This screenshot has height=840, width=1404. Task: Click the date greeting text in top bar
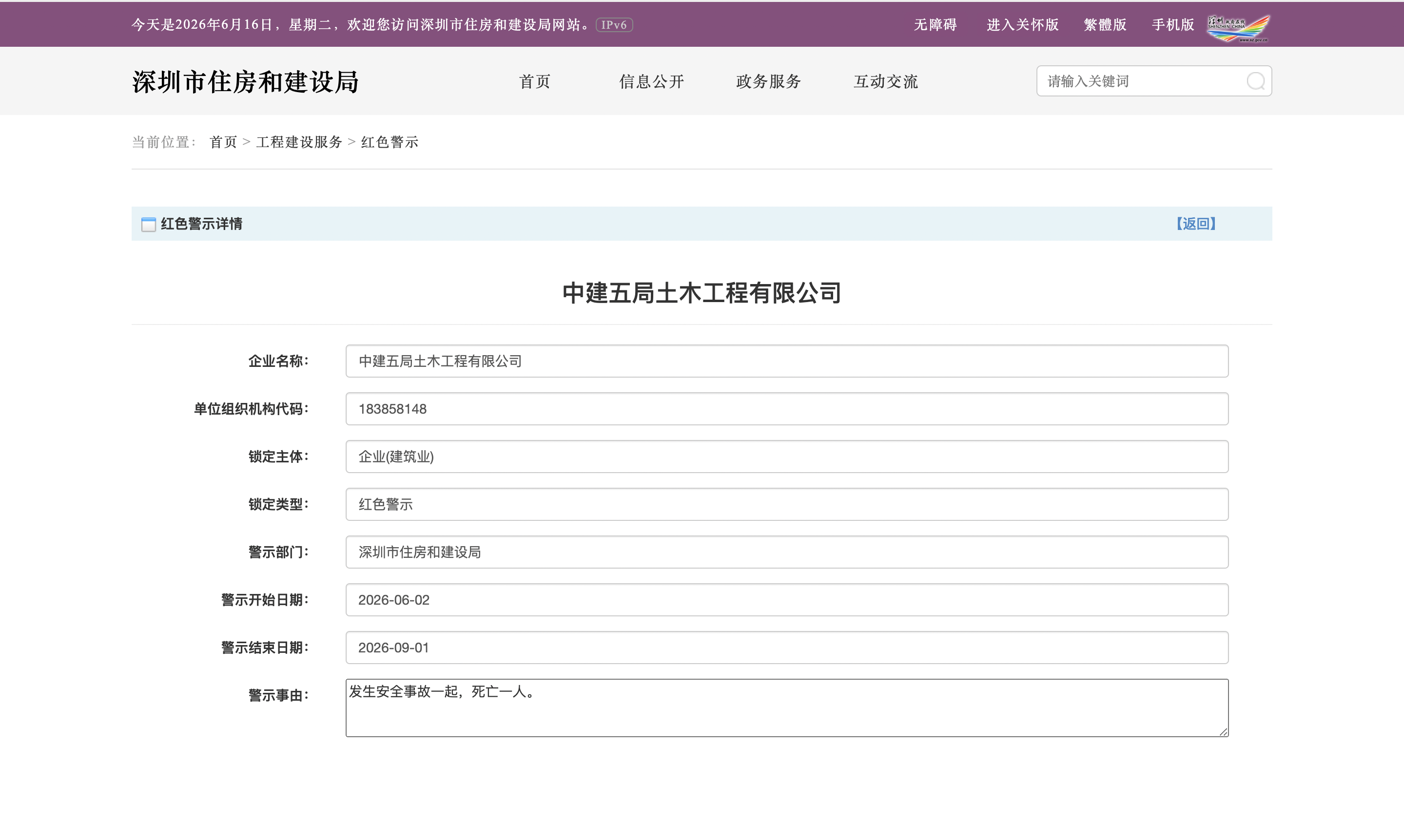click(x=361, y=25)
